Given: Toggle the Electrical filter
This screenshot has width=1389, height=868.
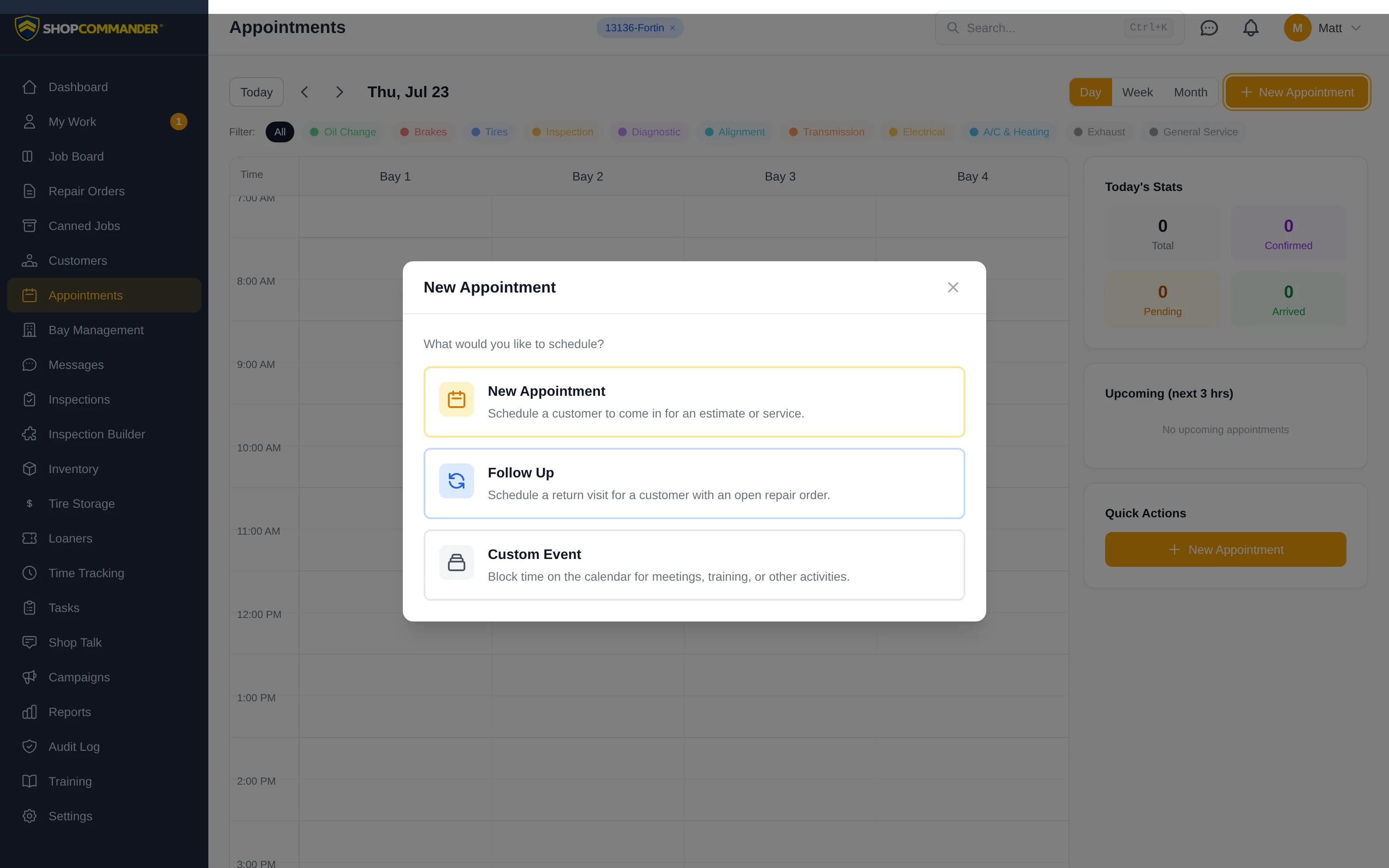Looking at the screenshot, I should 917,132.
